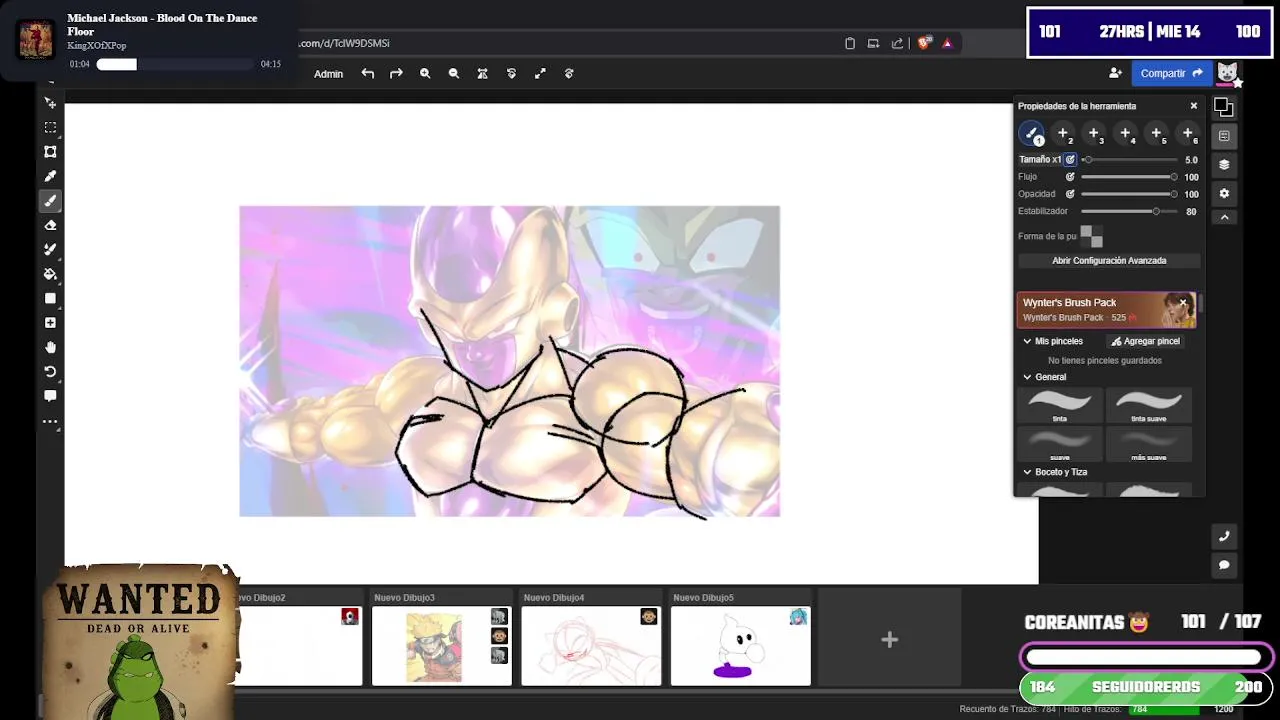The height and width of the screenshot is (720, 1280).
Task: Select the brush tool
Action: pyautogui.click(x=50, y=200)
